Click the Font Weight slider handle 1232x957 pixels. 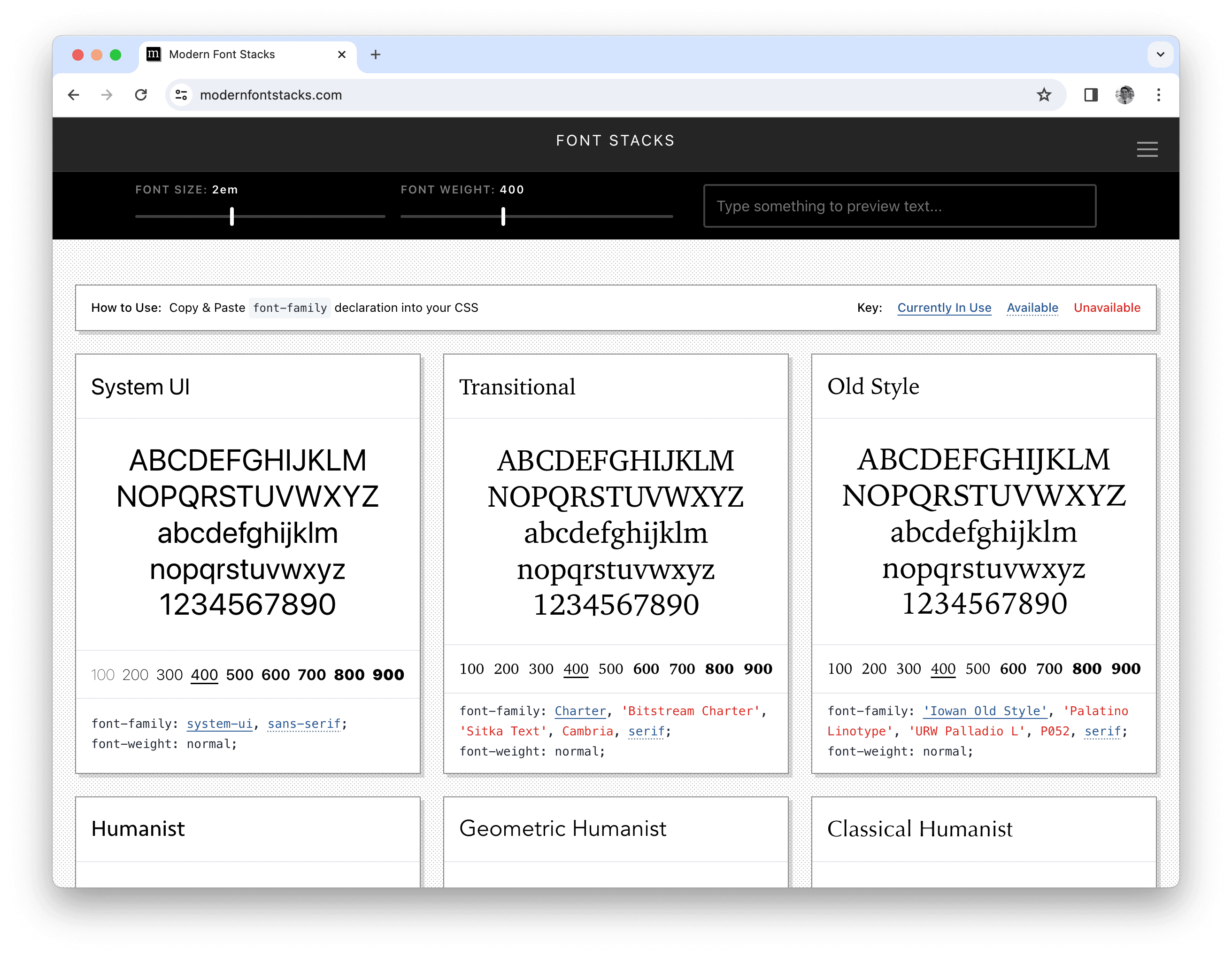coord(503,216)
